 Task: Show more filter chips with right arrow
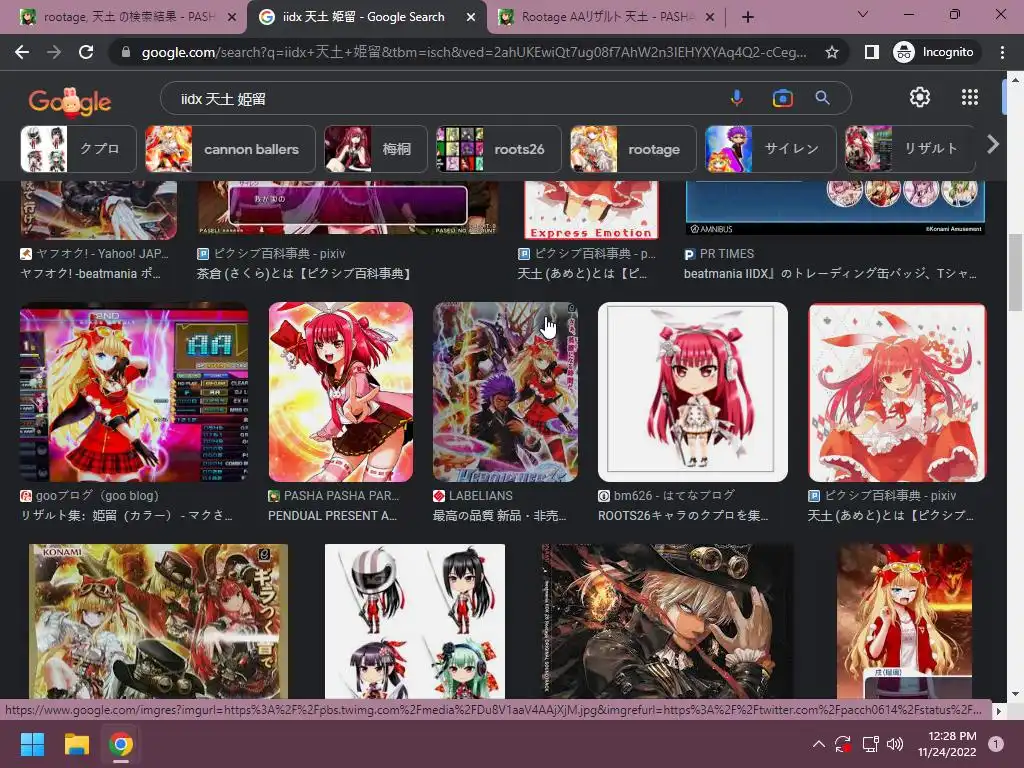tap(993, 144)
